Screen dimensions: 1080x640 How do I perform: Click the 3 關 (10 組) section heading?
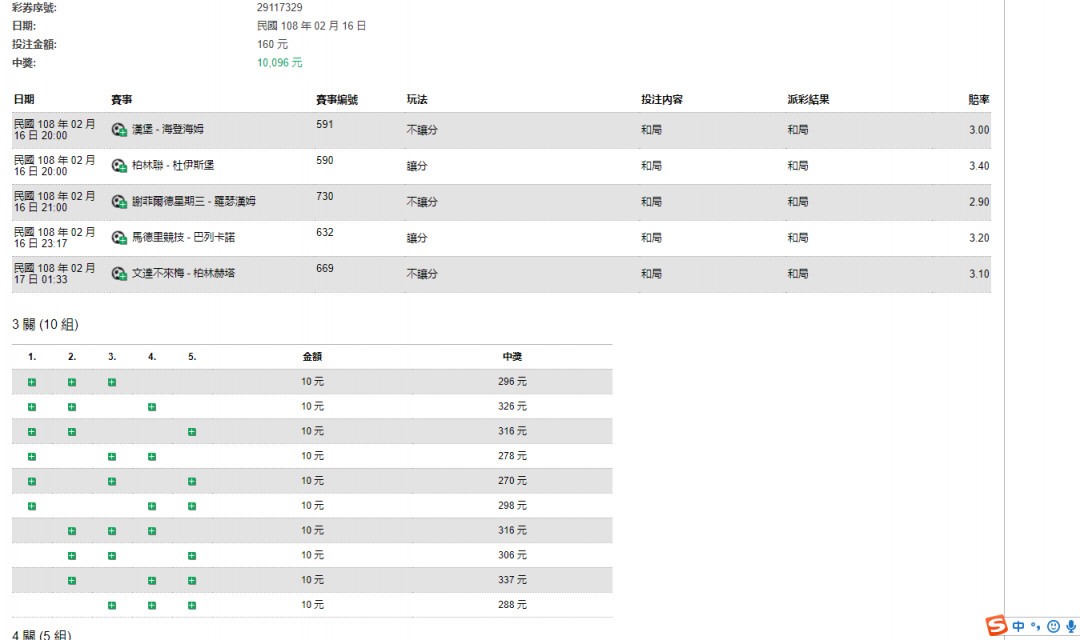click(45, 325)
